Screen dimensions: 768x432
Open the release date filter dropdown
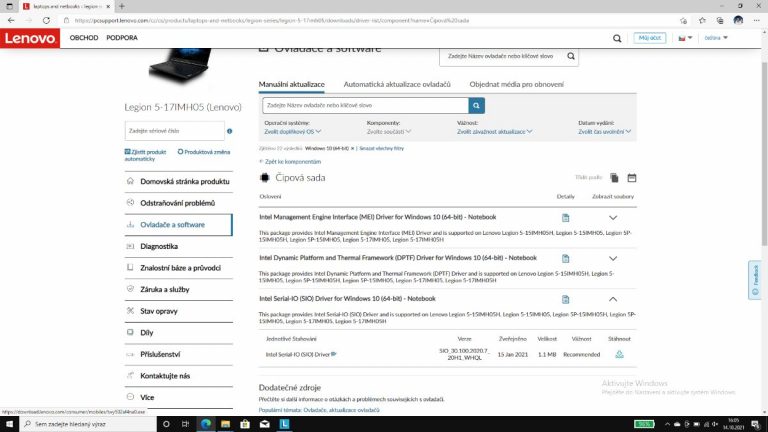(603, 131)
